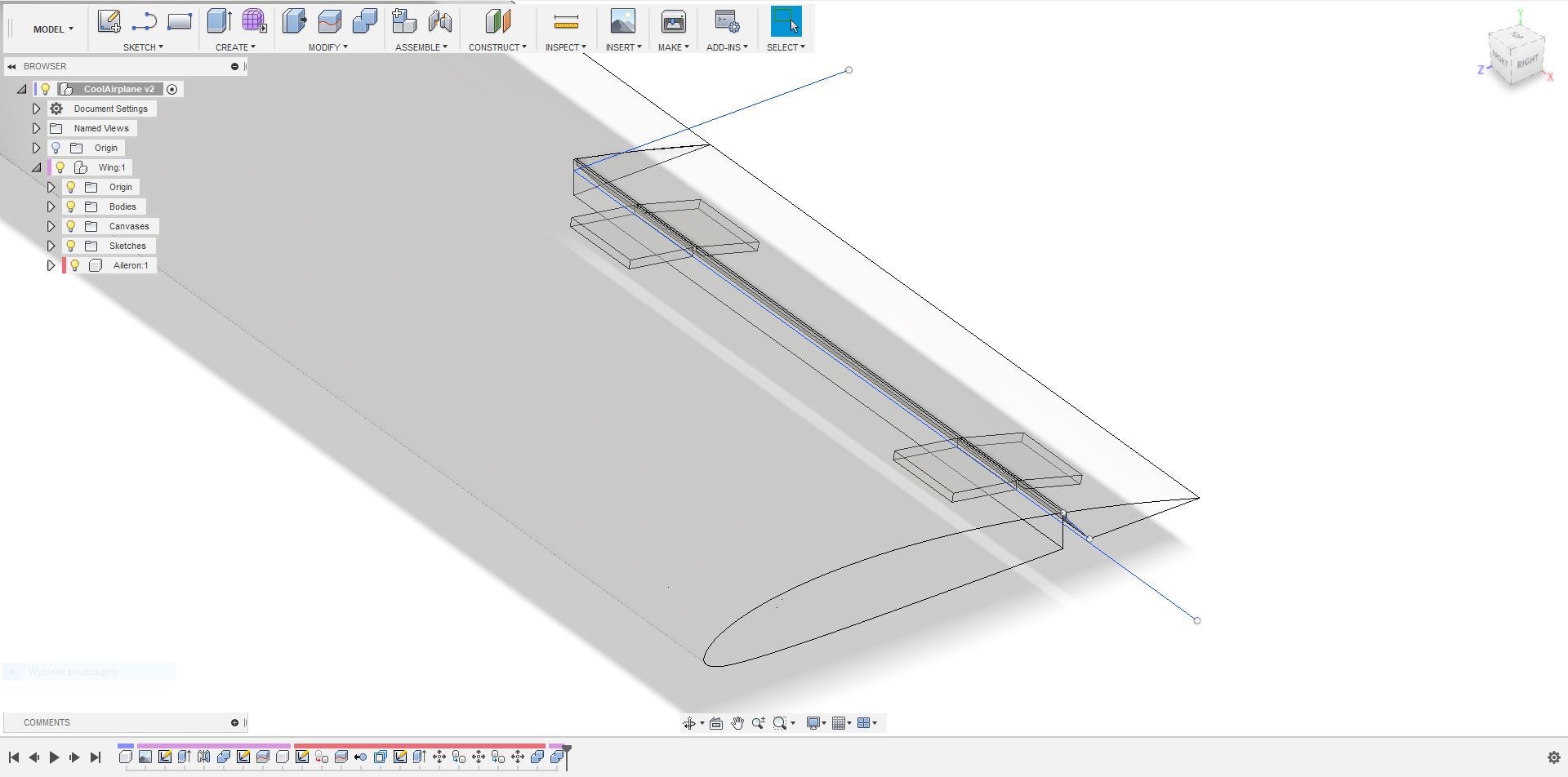This screenshot has height=777, width=1568.
Task: Collapse the Browser panel with double arrows
Action: 12,67
